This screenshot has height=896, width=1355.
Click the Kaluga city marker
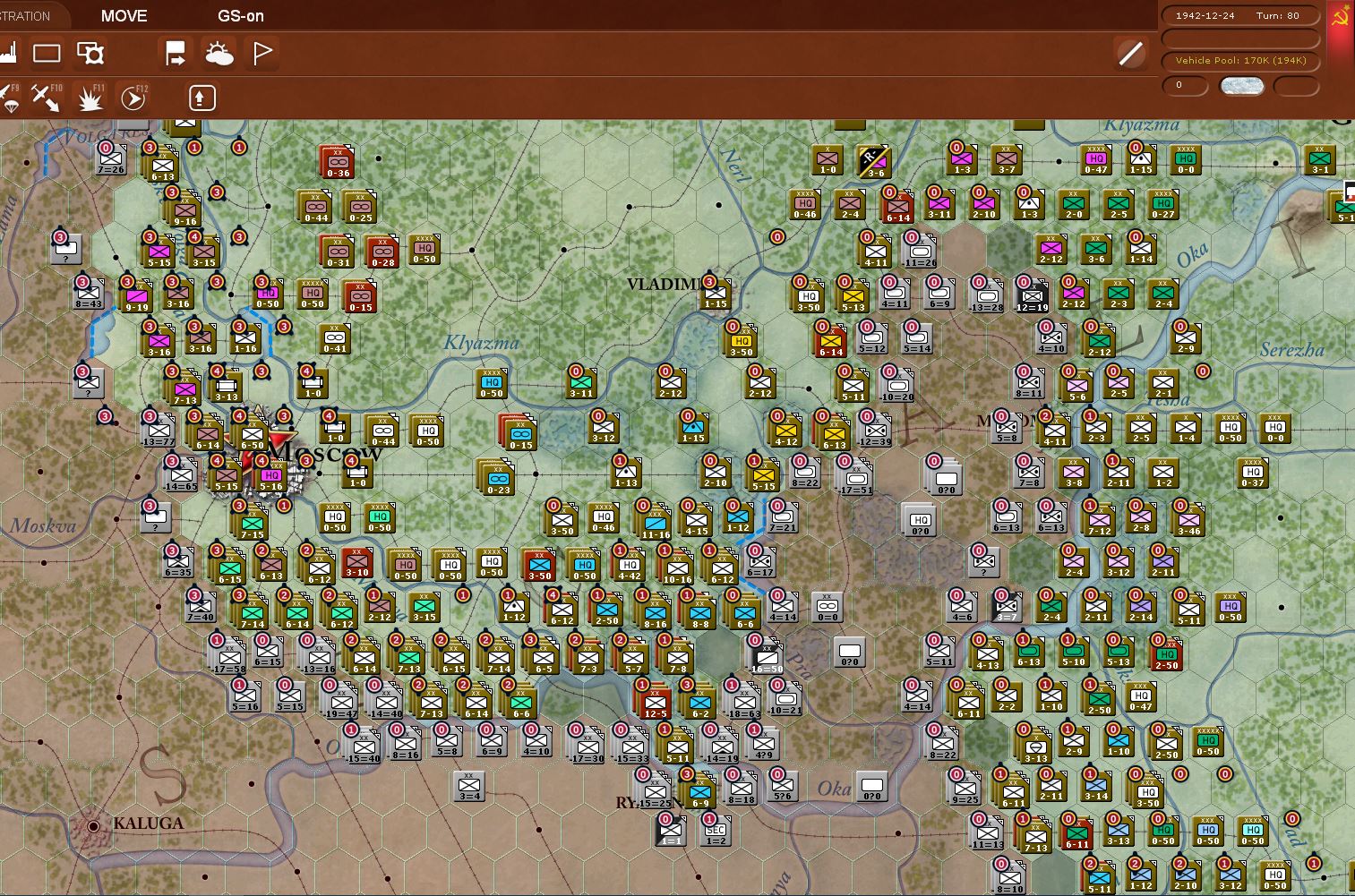click(x=93, y=826)
